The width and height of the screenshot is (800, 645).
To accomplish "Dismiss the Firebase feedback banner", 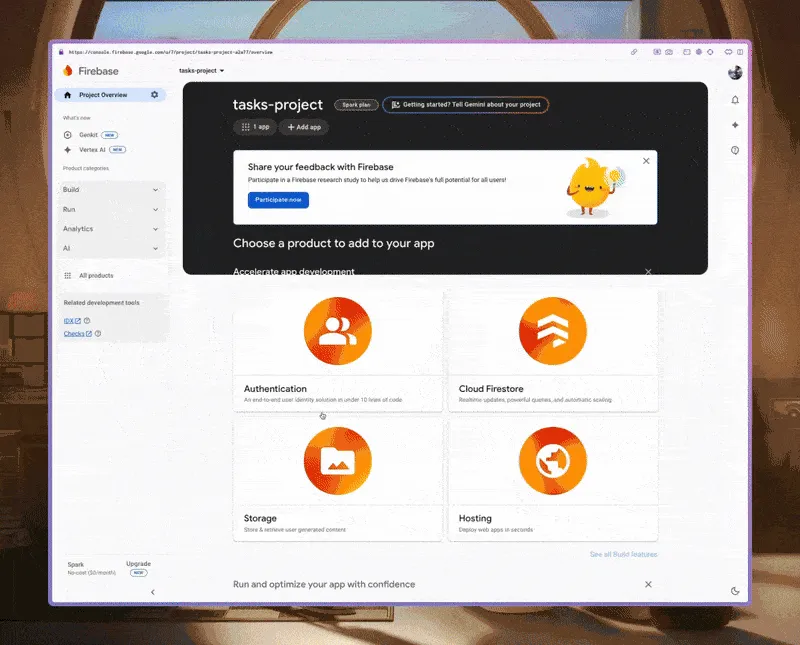I will 646,161.
